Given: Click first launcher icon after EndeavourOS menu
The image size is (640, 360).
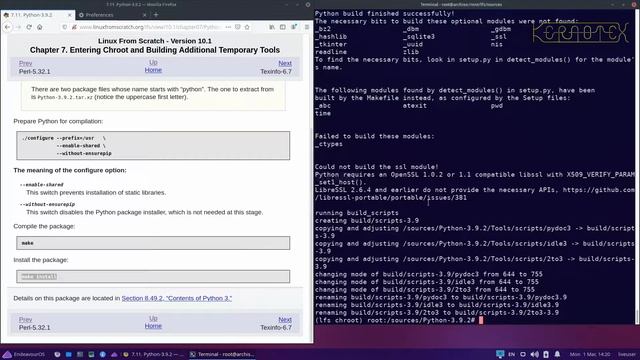Looking at the screenshot, I should [57, 354].
